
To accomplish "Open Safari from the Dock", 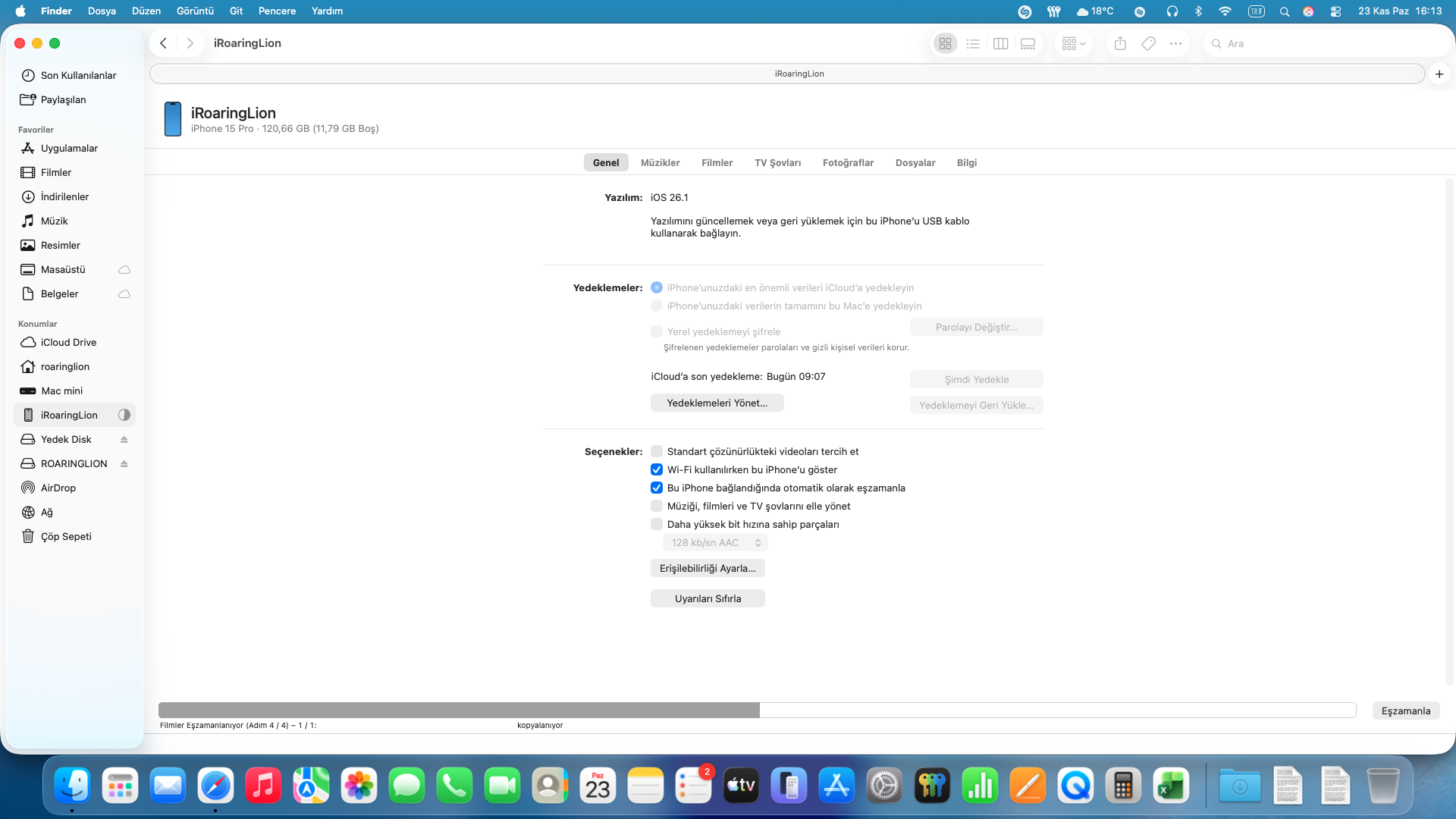I will pos(215,786).
